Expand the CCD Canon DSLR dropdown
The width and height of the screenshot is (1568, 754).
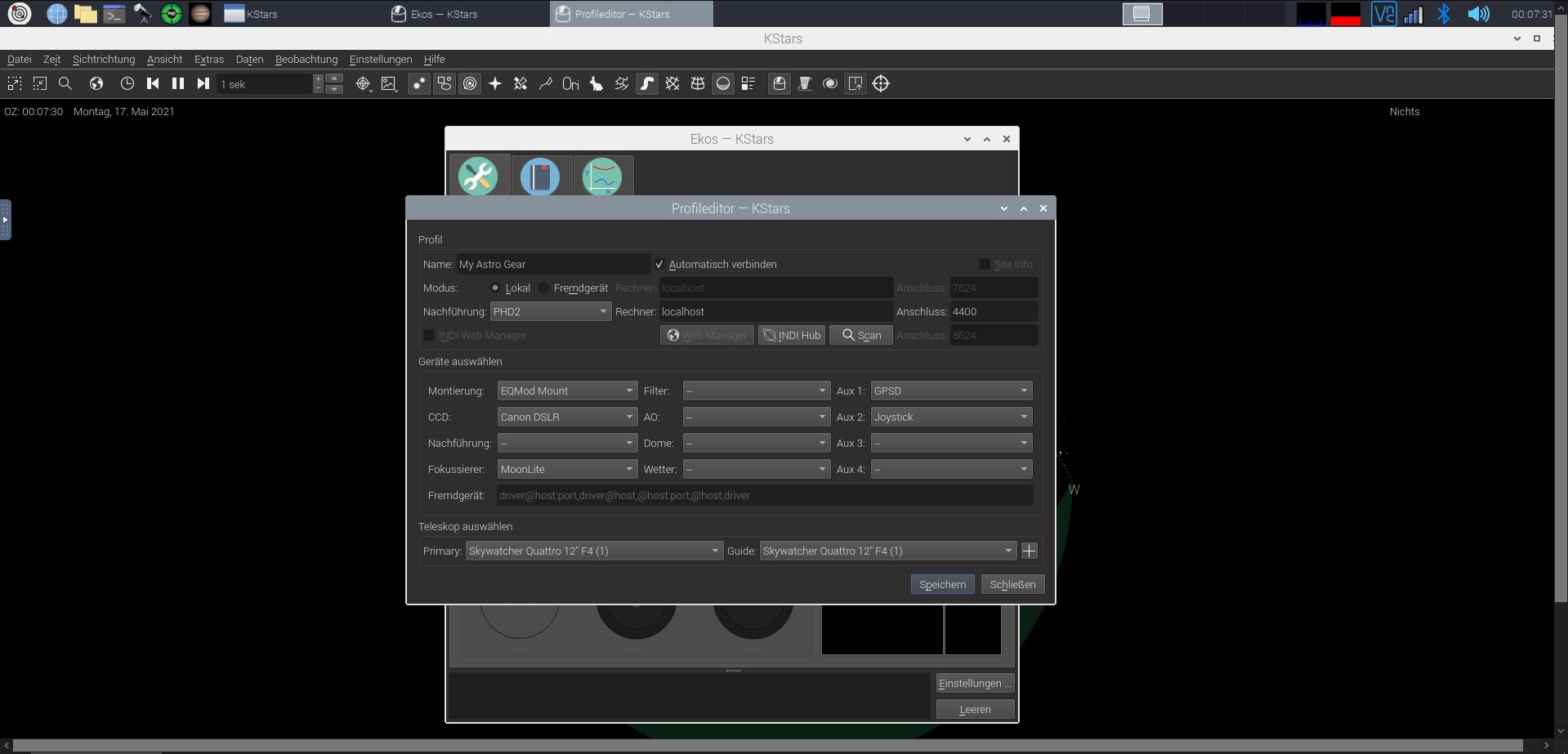[x=567, y=417]
